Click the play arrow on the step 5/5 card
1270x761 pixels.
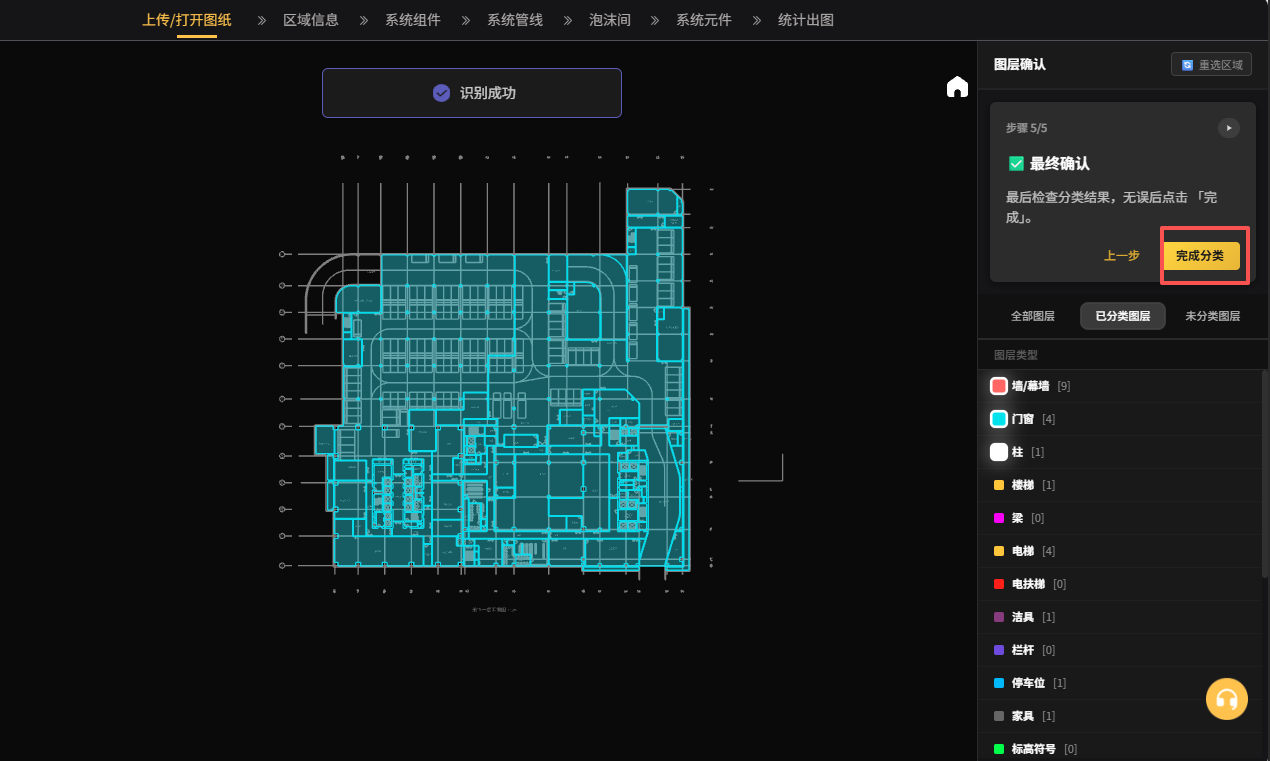pos(1228,128)
